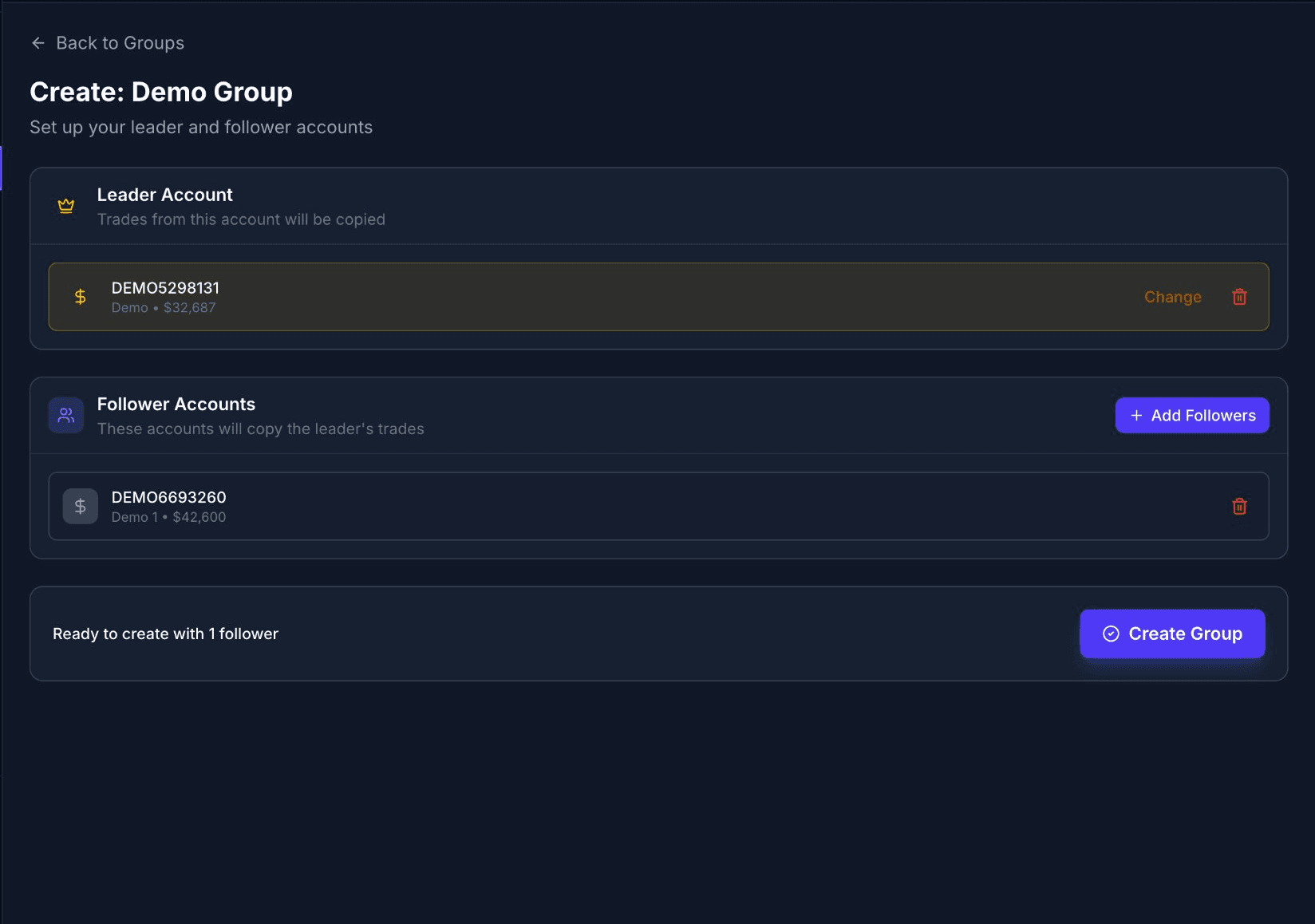Screen dimensions: 1315x924
Task: Click the back arrow icon
Action: click(x=38, y=42)
